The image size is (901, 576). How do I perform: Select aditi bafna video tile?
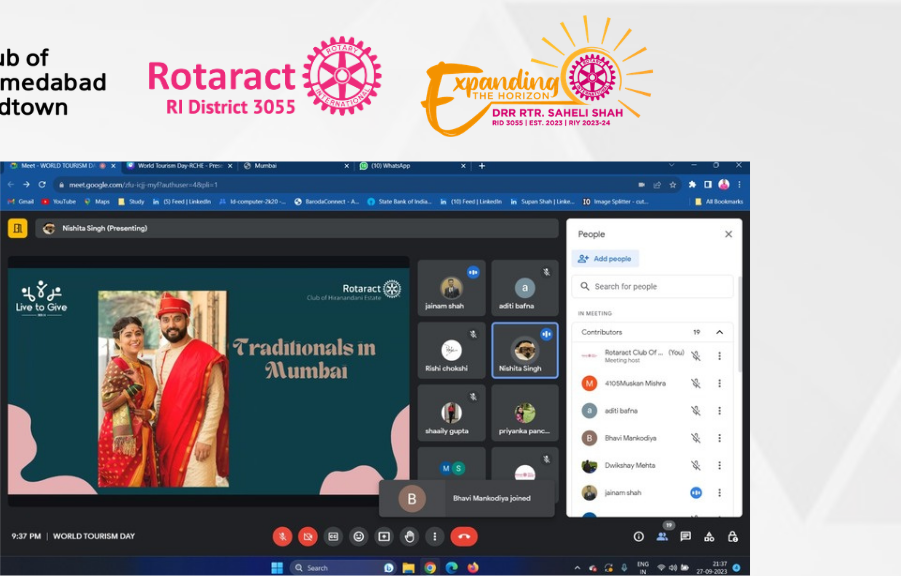click(x=525, y=288)
